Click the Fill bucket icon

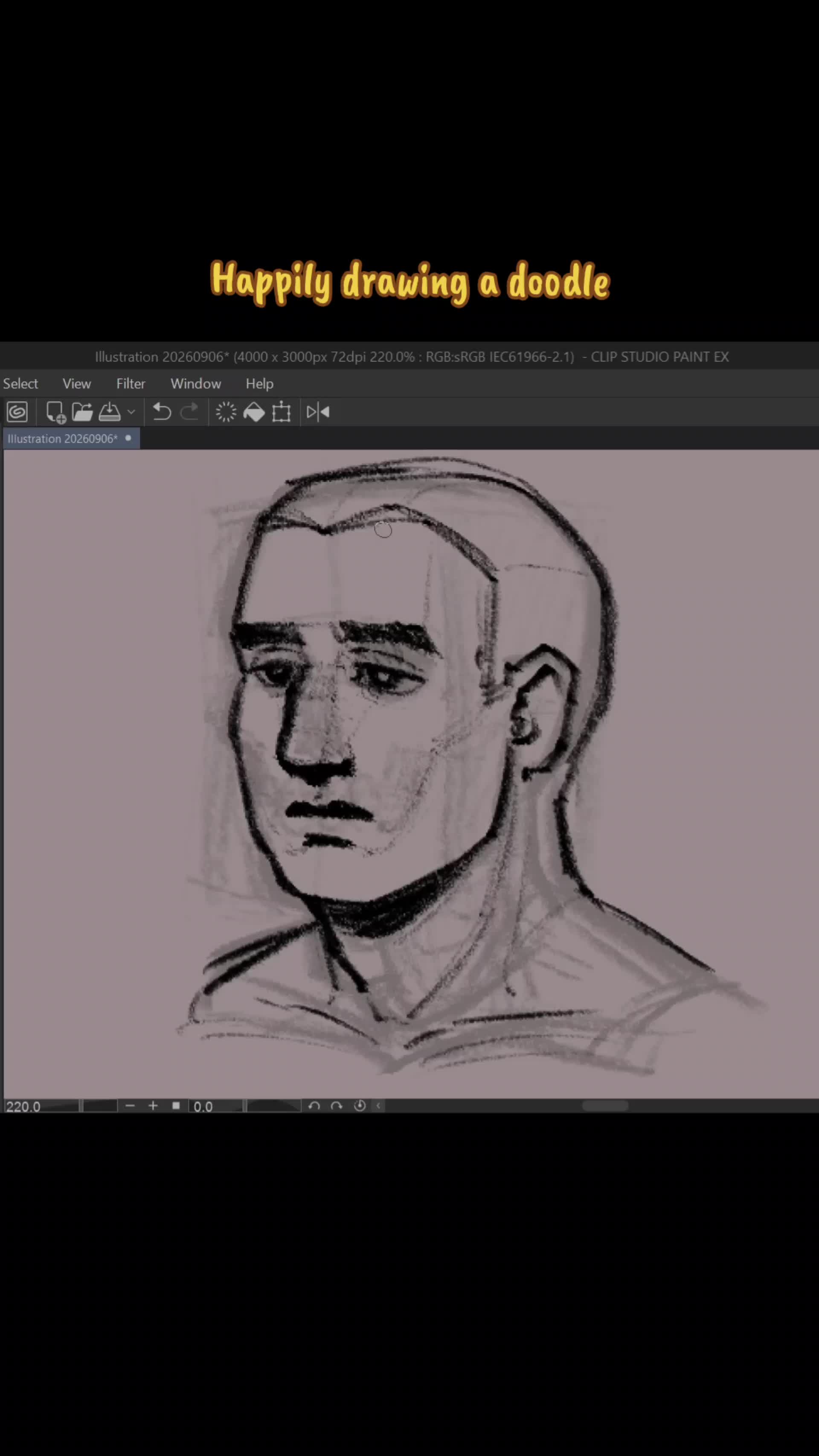[254, 412]
